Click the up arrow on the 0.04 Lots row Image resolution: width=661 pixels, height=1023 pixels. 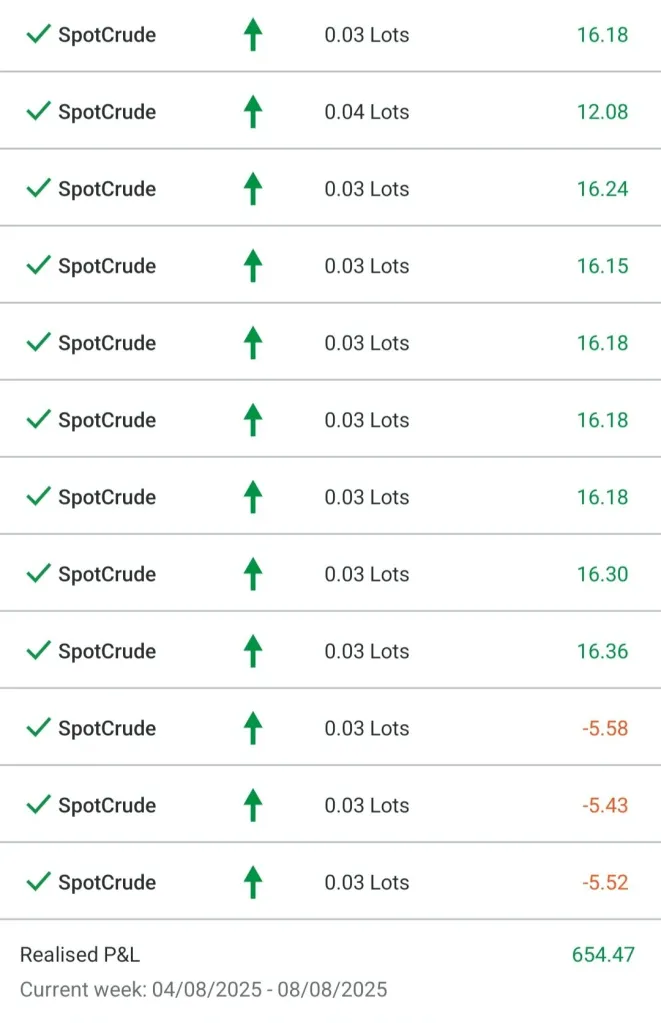click(x=253, y=112)
